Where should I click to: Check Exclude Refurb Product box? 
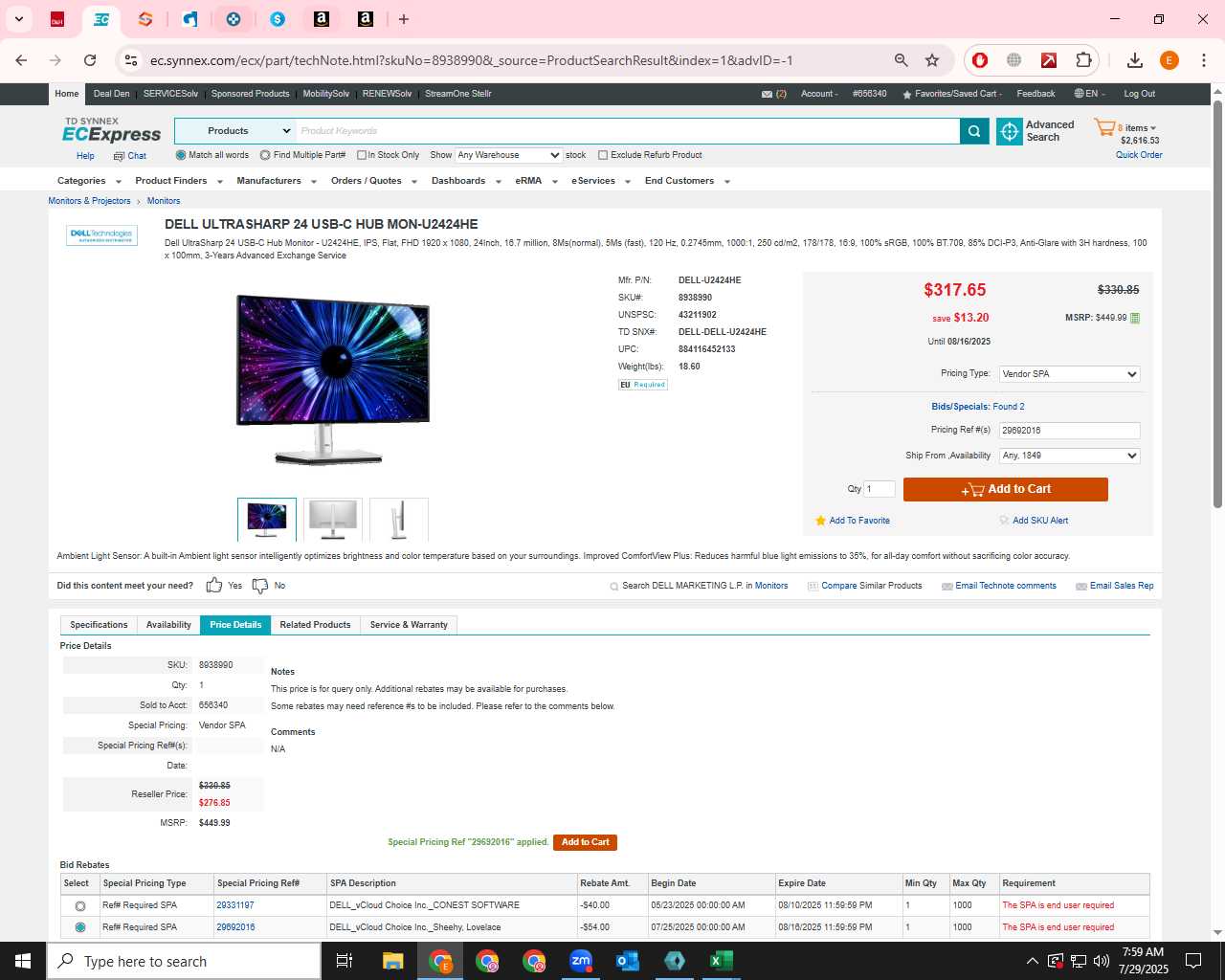603,155
